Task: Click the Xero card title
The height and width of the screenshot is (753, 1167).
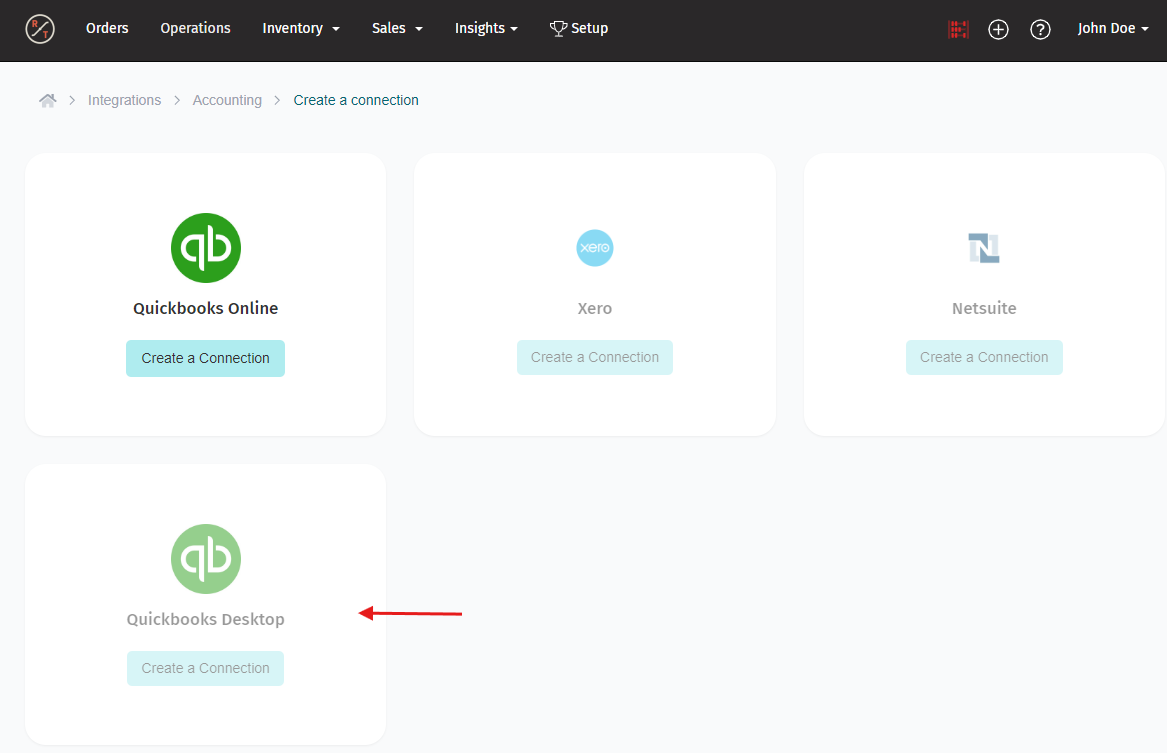Action: click(595, 308)
